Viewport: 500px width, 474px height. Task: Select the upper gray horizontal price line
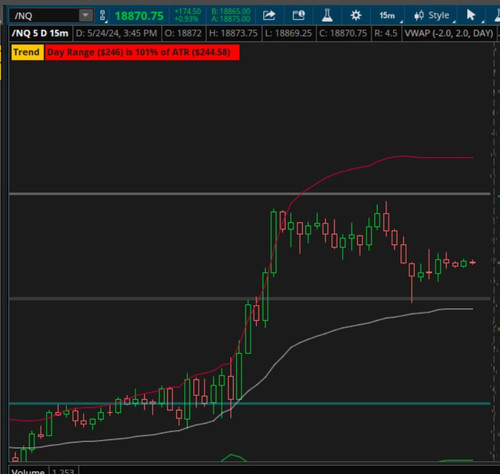click(x=250, y=193)
